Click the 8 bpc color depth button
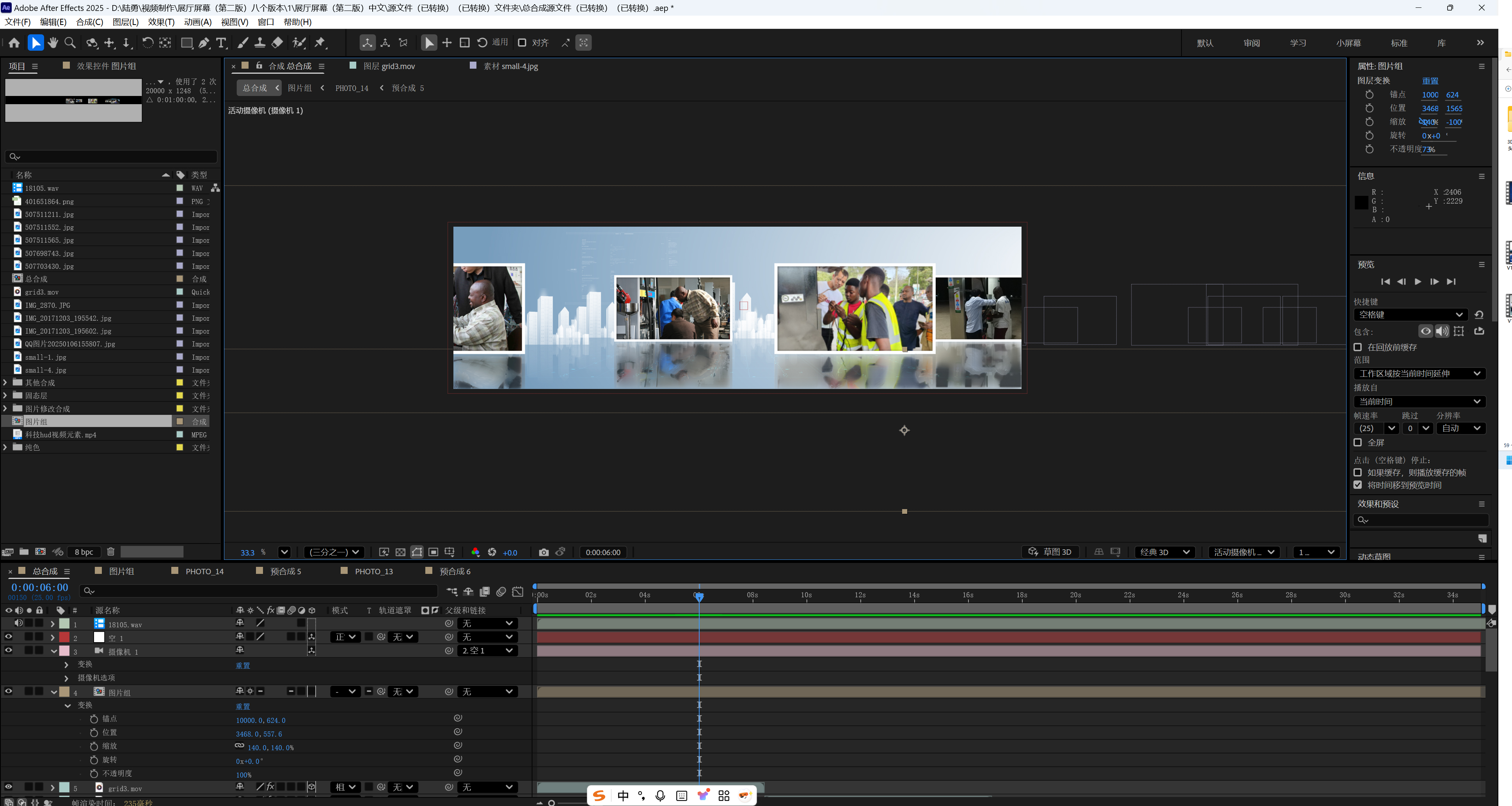 pos(84,552)
